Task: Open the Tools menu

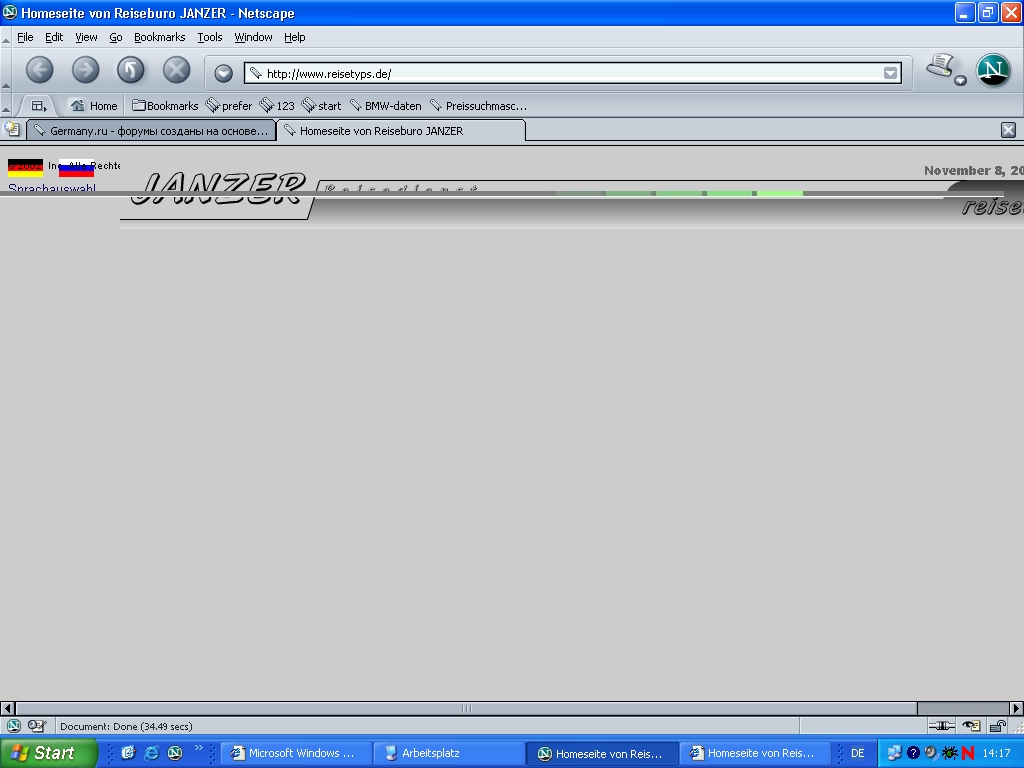Action: pyautogui.click(x=210, y=37)
